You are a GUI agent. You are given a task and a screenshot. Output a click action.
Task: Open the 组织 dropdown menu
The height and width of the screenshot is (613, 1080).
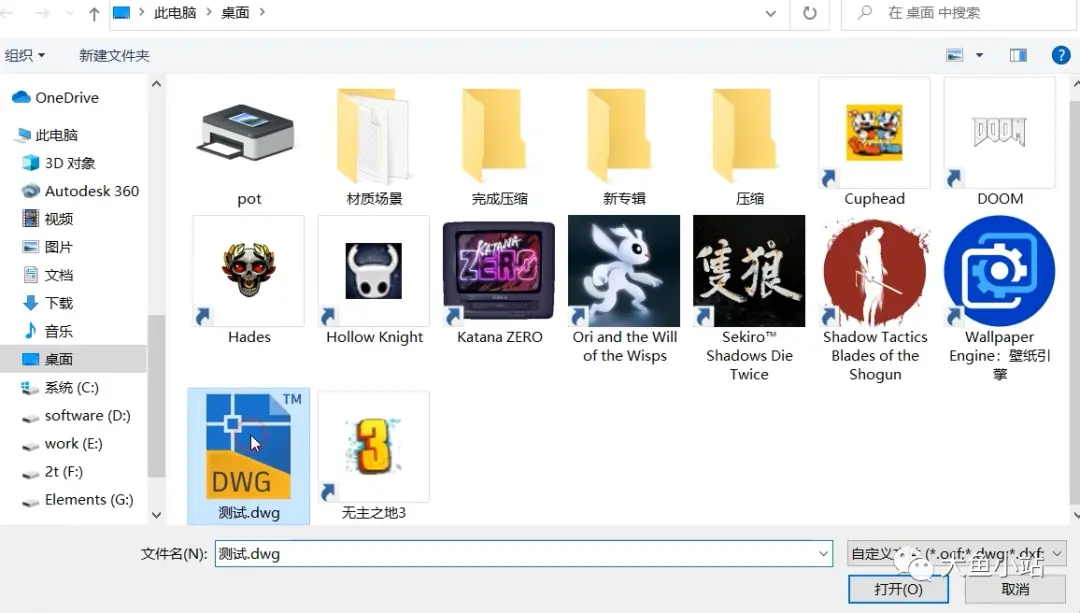[x=25, y=55]
